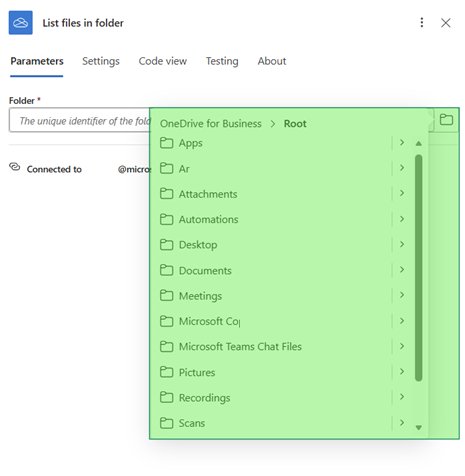Viewport: 465px width, 476px height.
Task: Click the Automations folder icon
Action: (x=166, y=219)
